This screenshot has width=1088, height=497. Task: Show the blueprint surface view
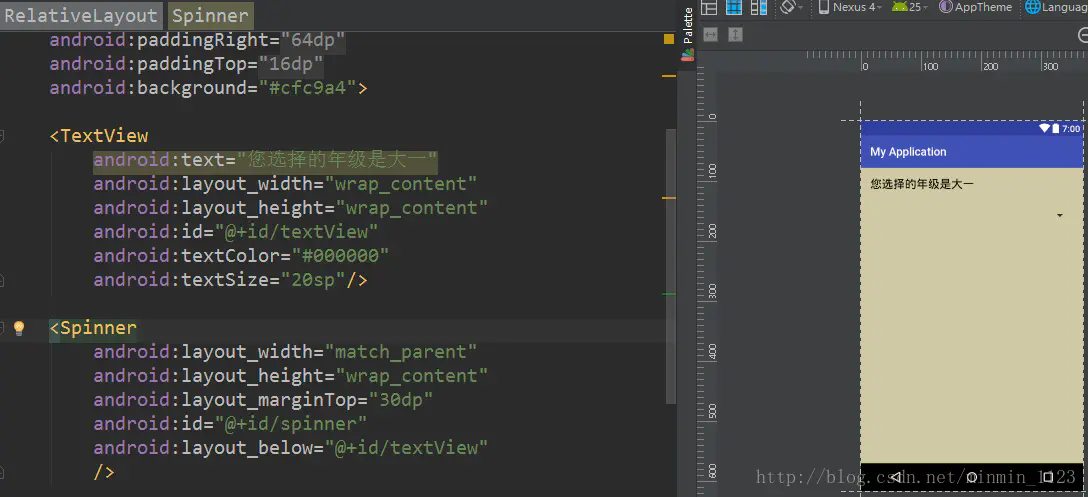point(733,7)
